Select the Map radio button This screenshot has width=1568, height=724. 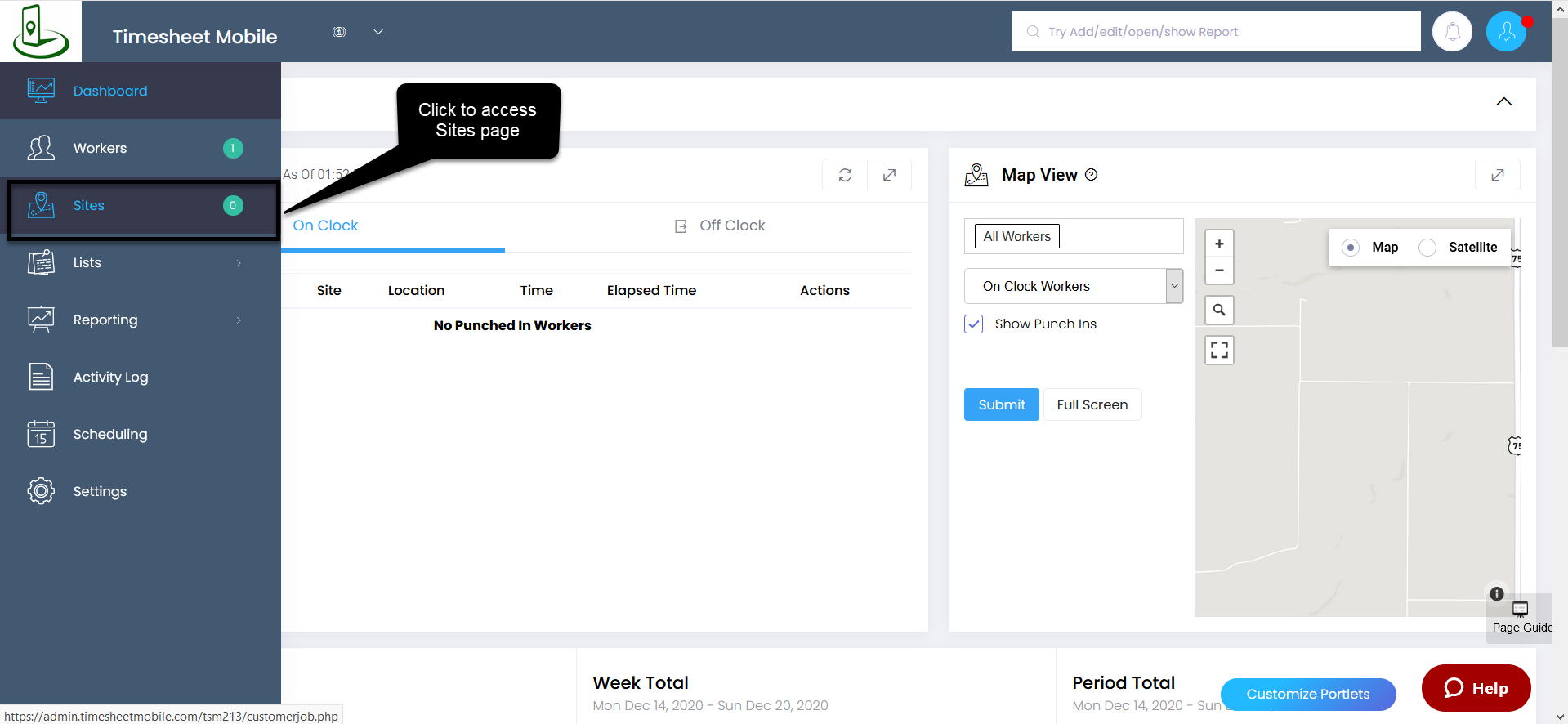(x=1351, y=248)
